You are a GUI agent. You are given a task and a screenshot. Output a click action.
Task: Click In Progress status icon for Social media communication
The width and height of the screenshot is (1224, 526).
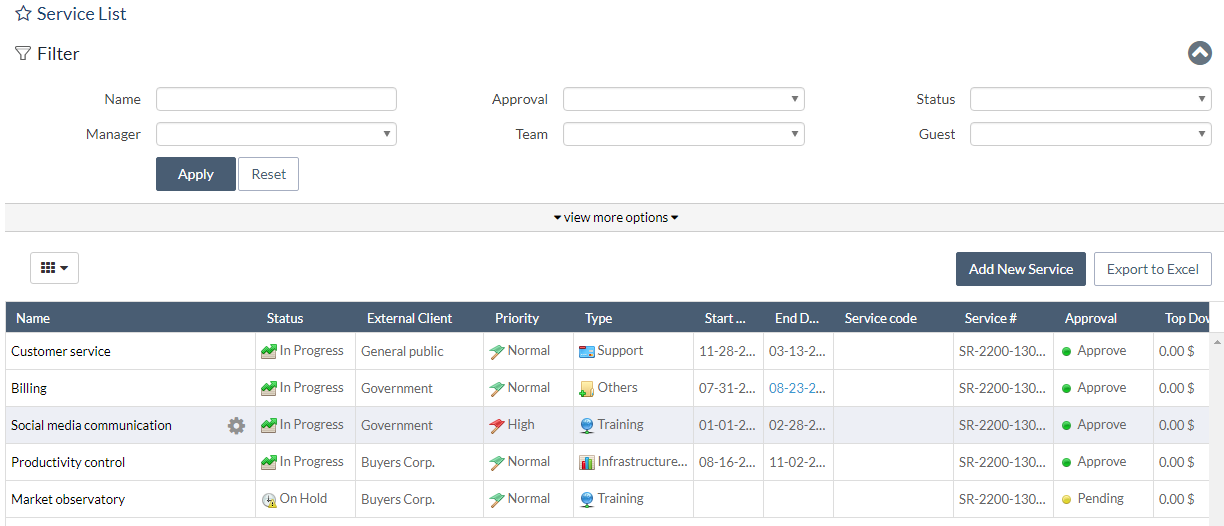tap(269, 426)
